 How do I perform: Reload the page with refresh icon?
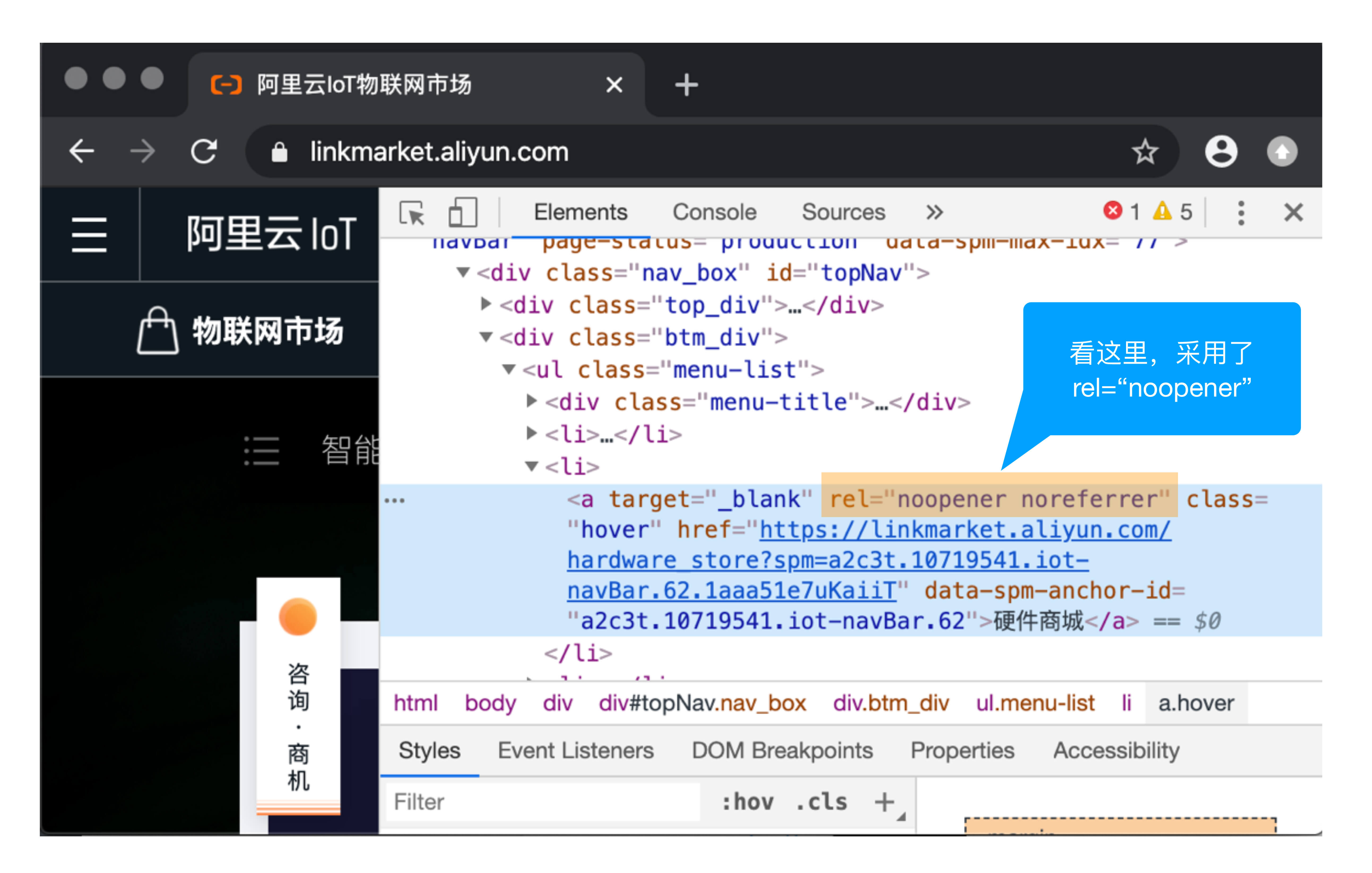tap(204, 151)
